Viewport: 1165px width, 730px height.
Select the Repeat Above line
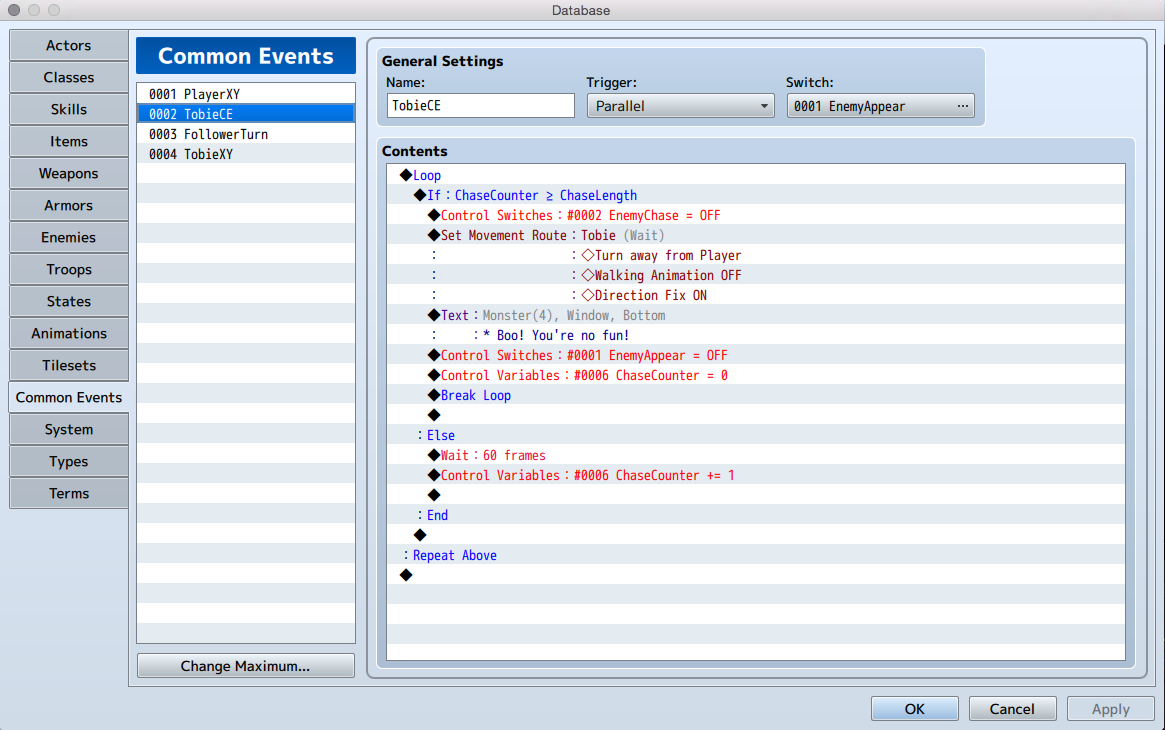(756, 556)
